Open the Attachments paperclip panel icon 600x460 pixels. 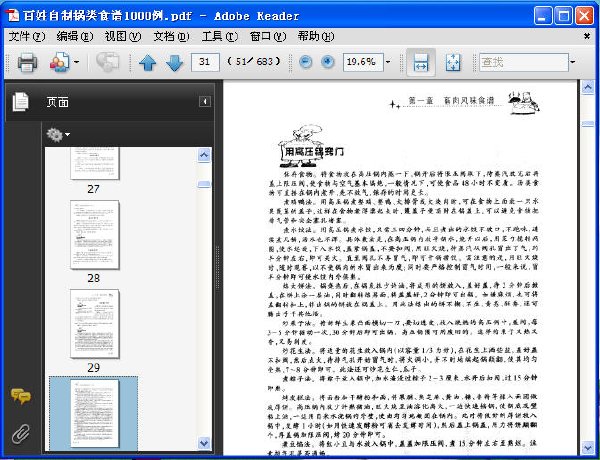coord(21,434)
